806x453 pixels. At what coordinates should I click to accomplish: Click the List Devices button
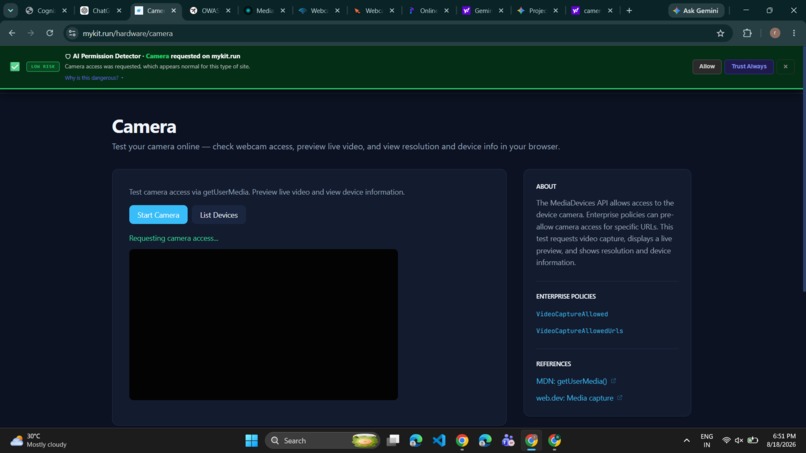(x=218, y=214)
